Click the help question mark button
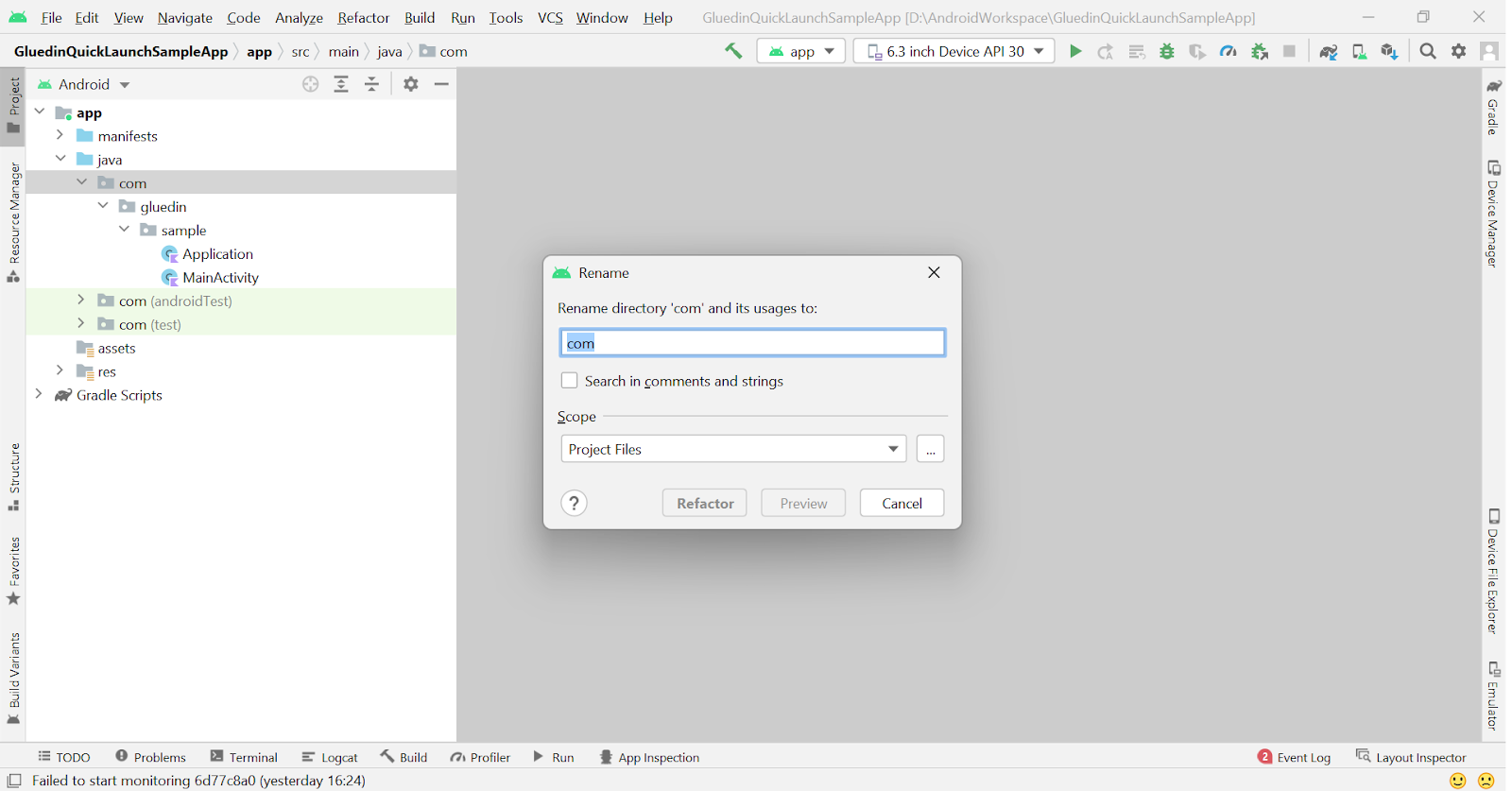The image size is (1512, 791). (x=574, y=503)
